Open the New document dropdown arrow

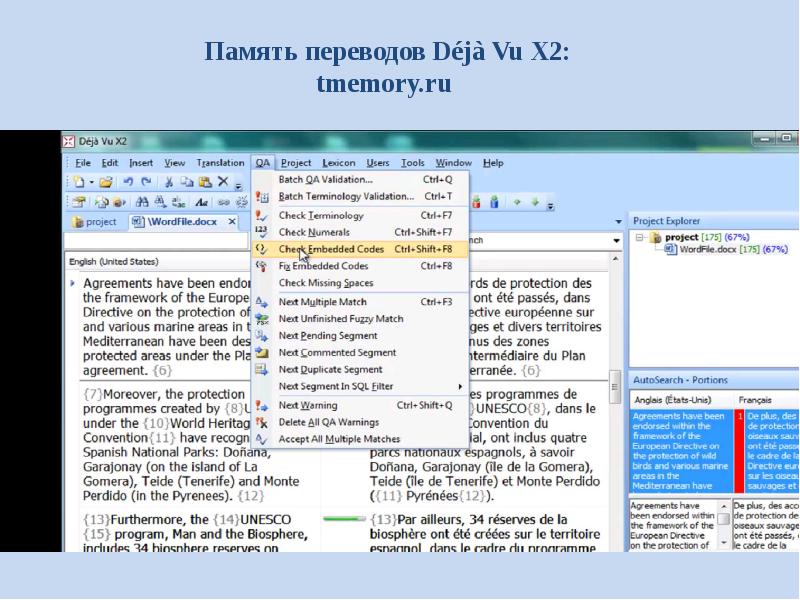coord(91,183)
